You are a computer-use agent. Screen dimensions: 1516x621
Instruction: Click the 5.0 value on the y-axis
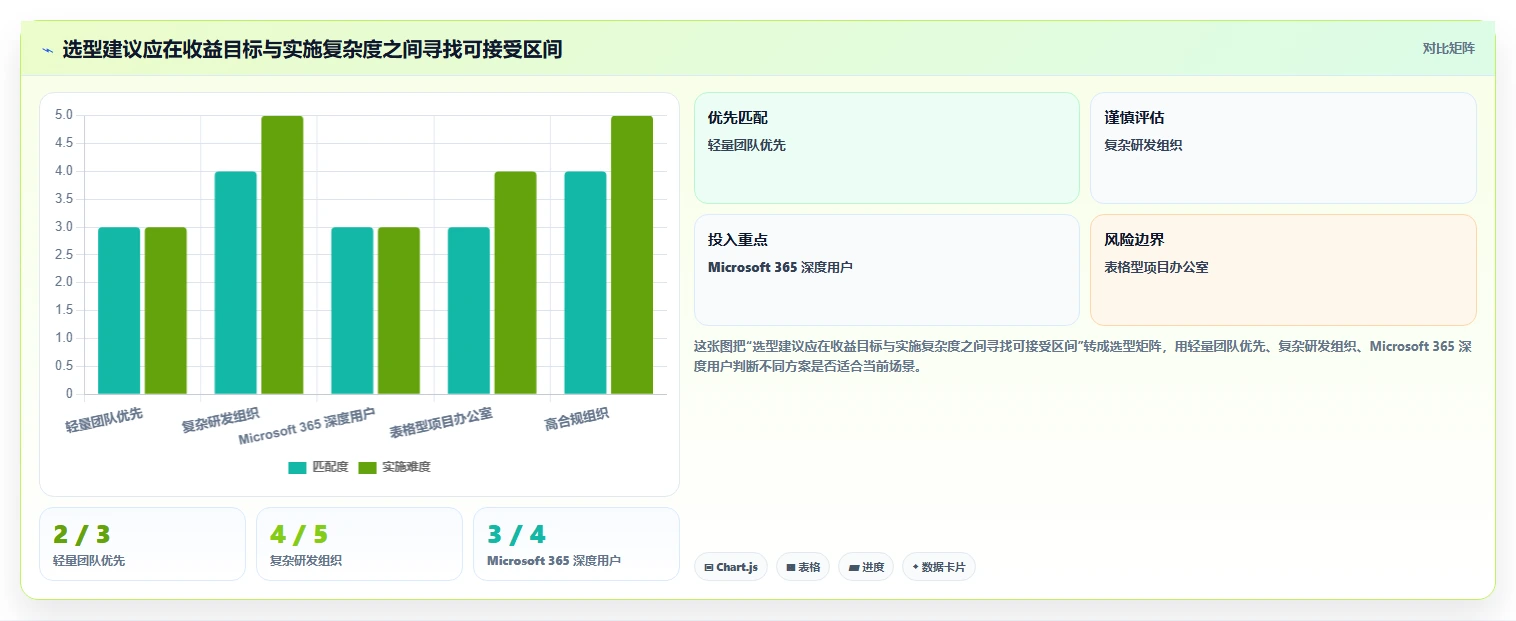[64, 115]
